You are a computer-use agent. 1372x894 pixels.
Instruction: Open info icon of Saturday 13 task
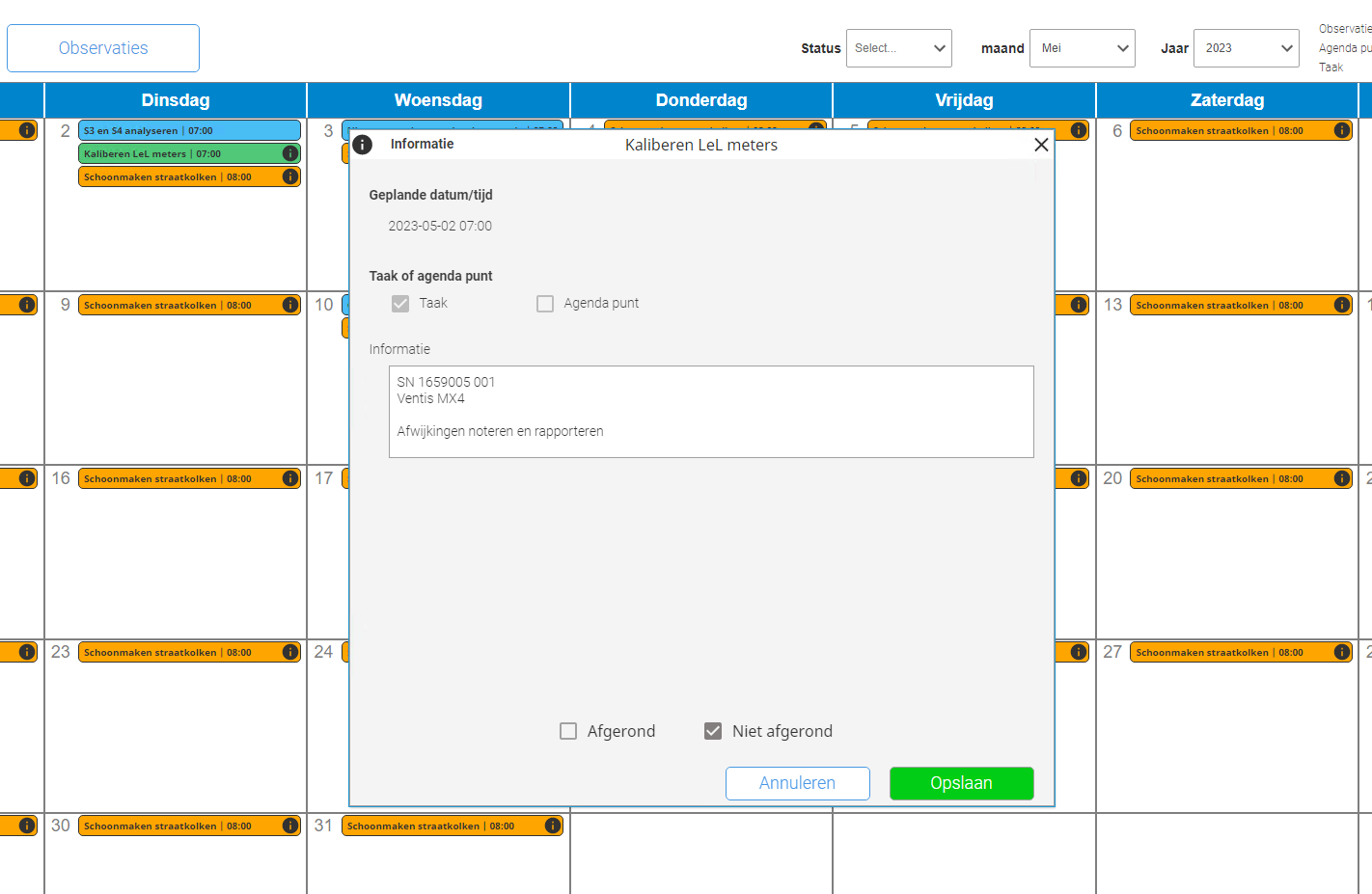tap(1341, 305)
